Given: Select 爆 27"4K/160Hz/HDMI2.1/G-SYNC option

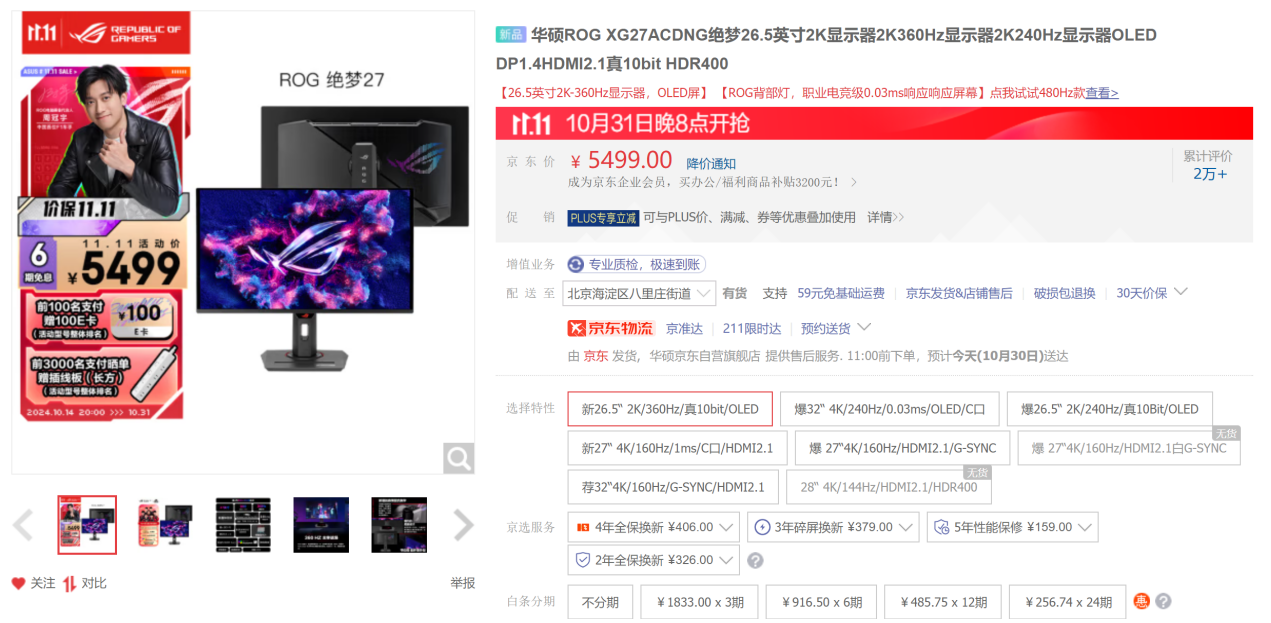Looking at the screenshot, I should tap(903, 448).
